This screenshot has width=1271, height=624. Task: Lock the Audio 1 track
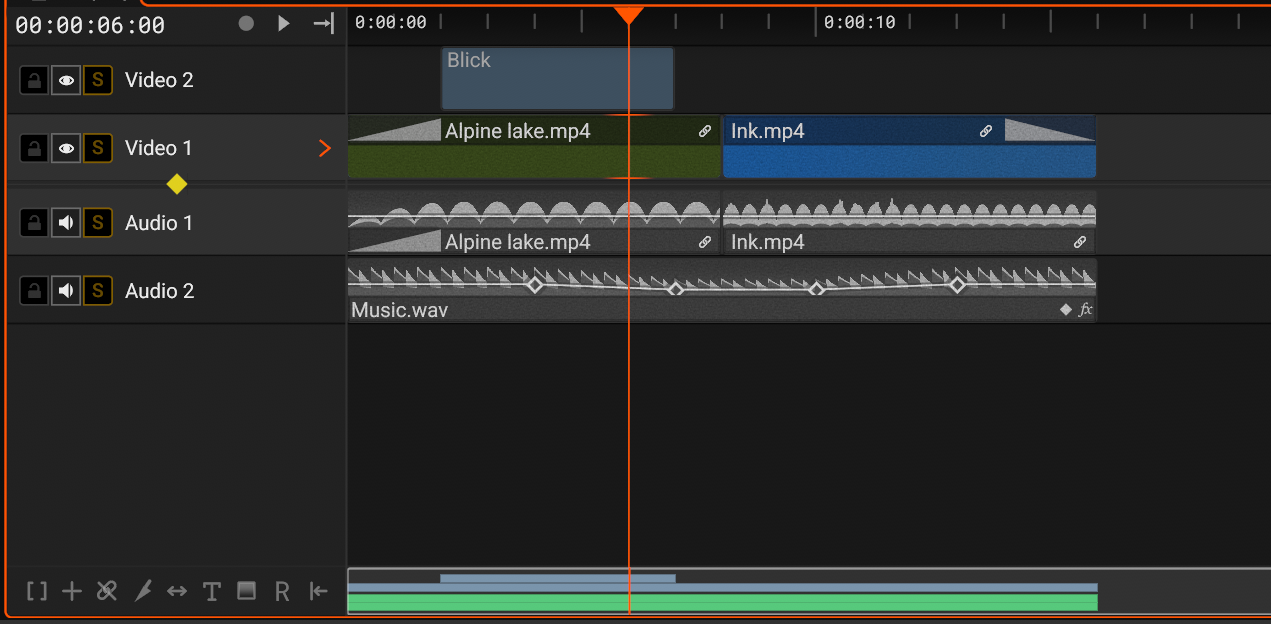click(34, 223)
